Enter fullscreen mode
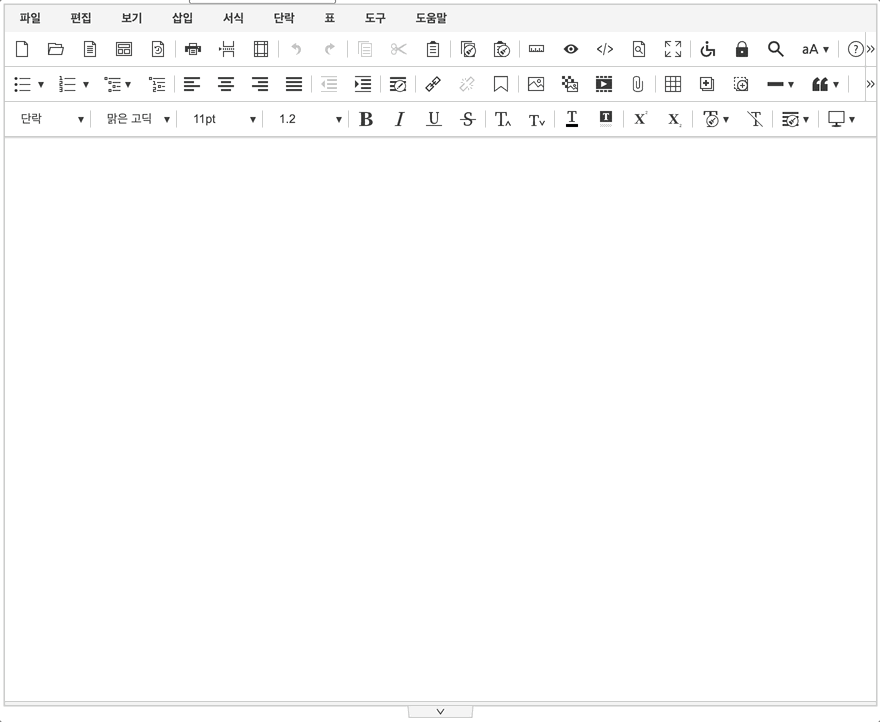 coord(673,49)
